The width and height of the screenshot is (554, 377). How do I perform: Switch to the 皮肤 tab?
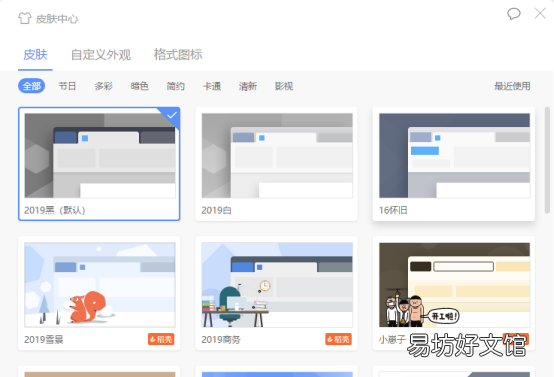[x=35, y=55]
